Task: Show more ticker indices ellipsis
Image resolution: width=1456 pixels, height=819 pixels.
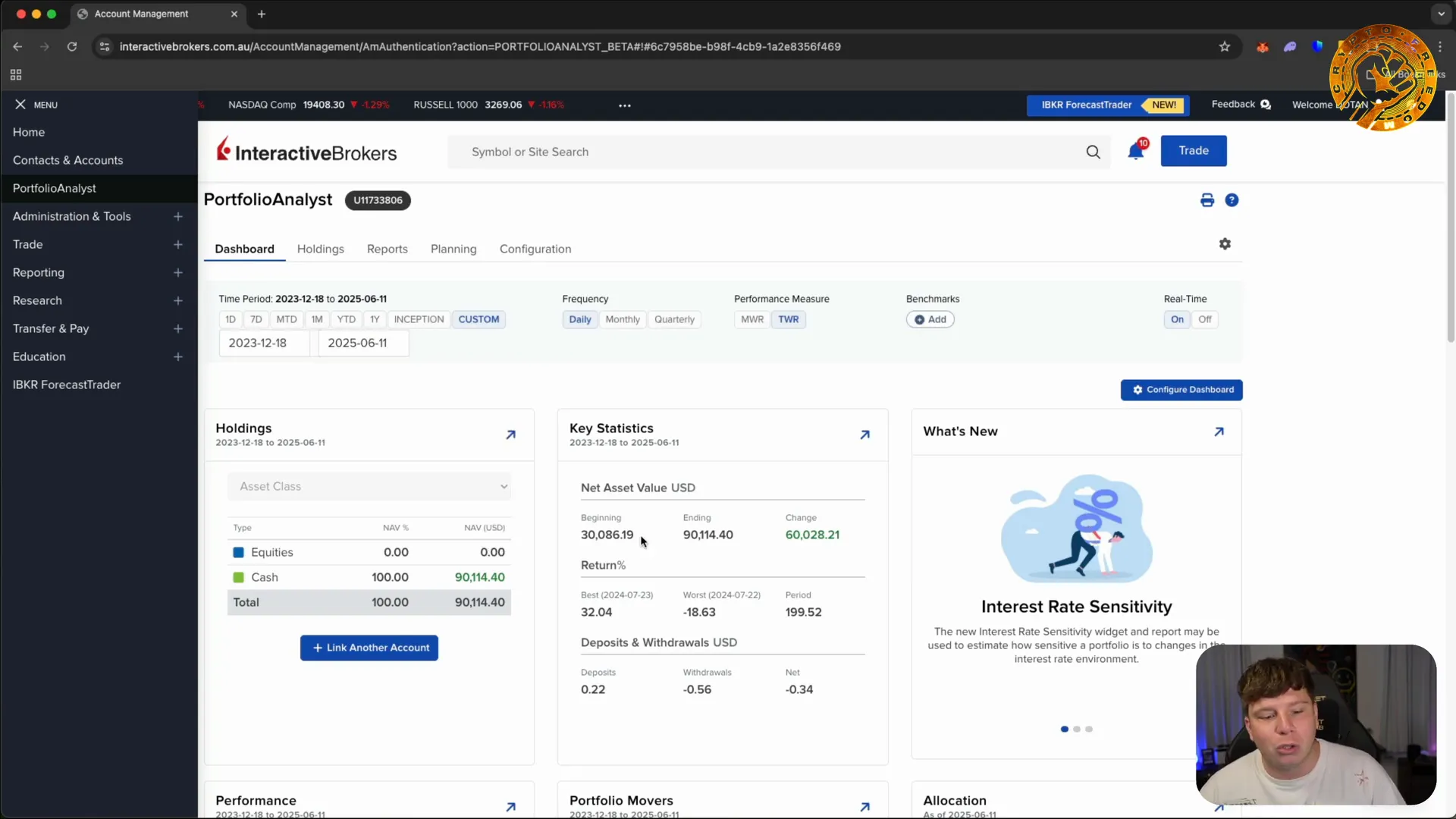Action: [x=625, y=105]
